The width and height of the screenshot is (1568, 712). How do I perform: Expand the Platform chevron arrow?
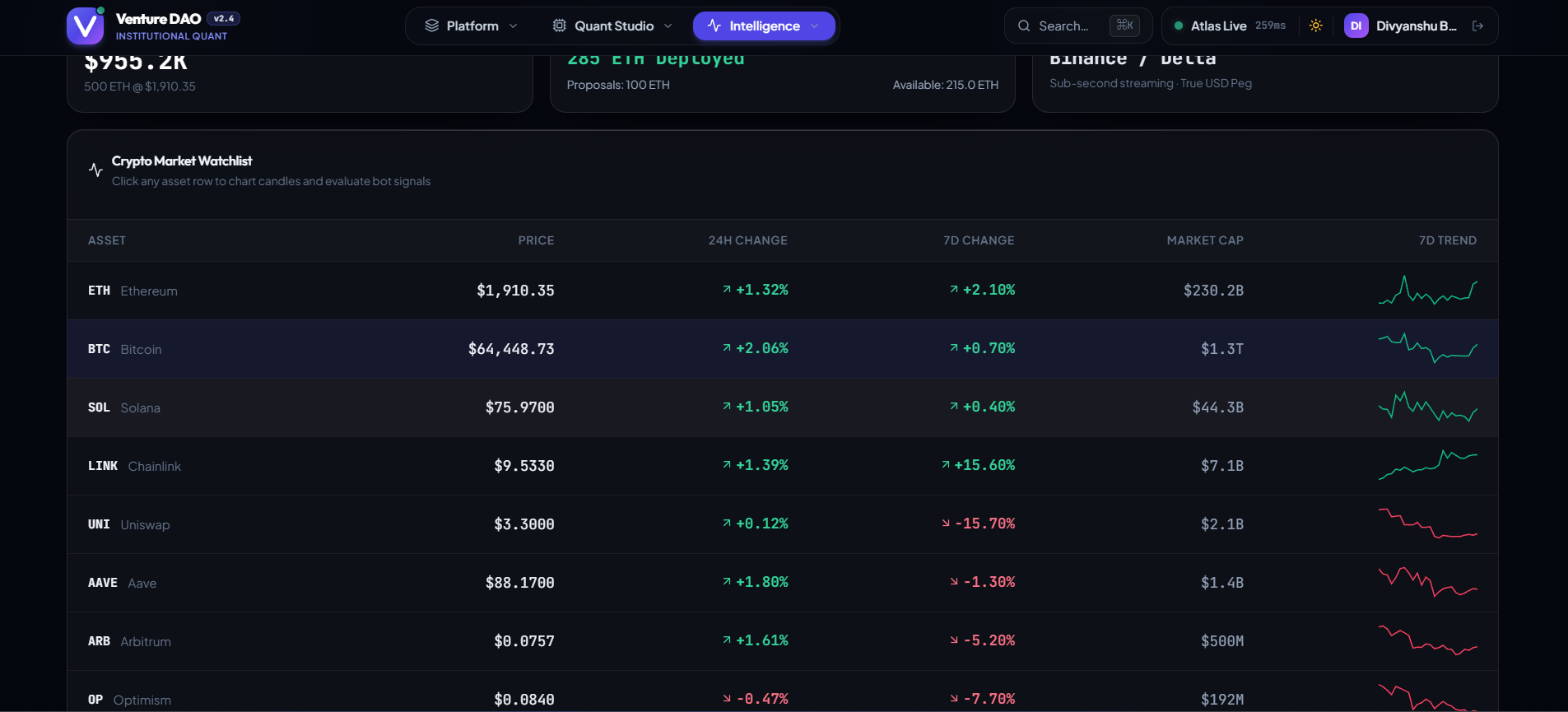click(514, 26)
